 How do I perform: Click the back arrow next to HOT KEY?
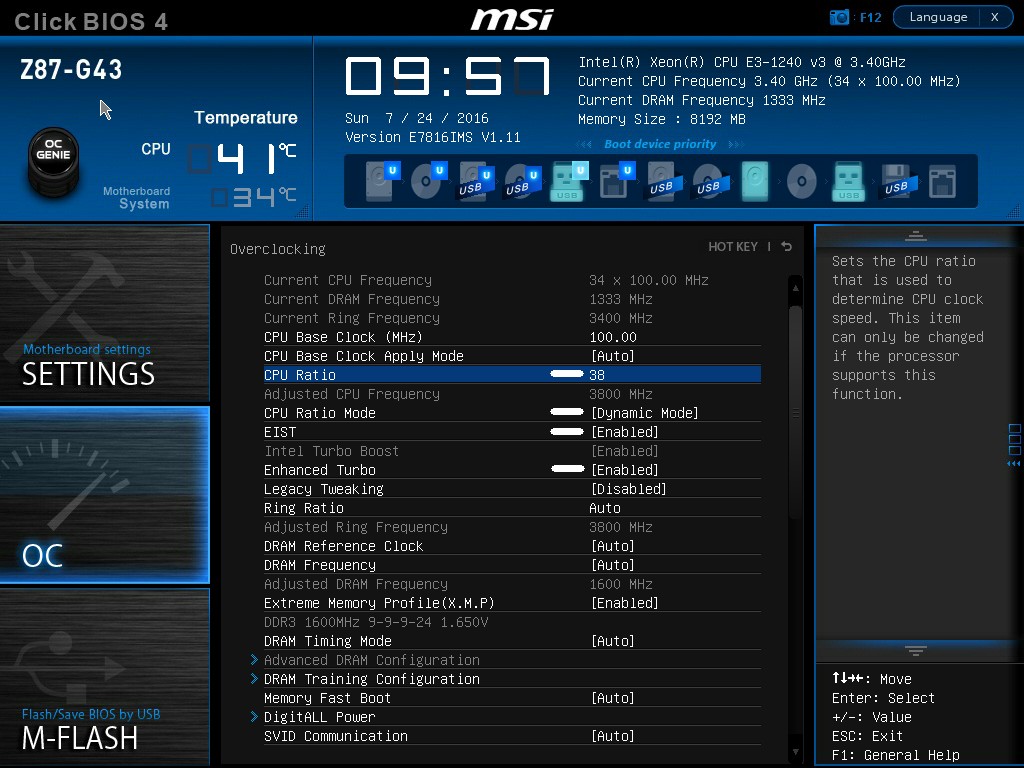pyautogui.click(x=786, y=246)
